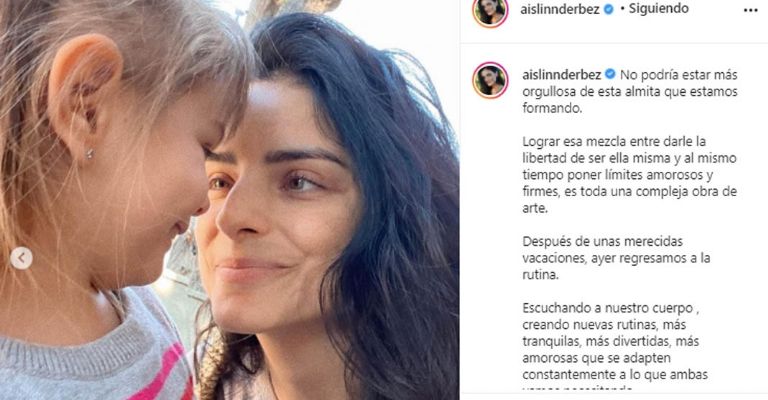Screen dimensions: 768x400
Task: Click paragraph 'Después de unas merecidas vacaciones'
Action: [616, 258]
